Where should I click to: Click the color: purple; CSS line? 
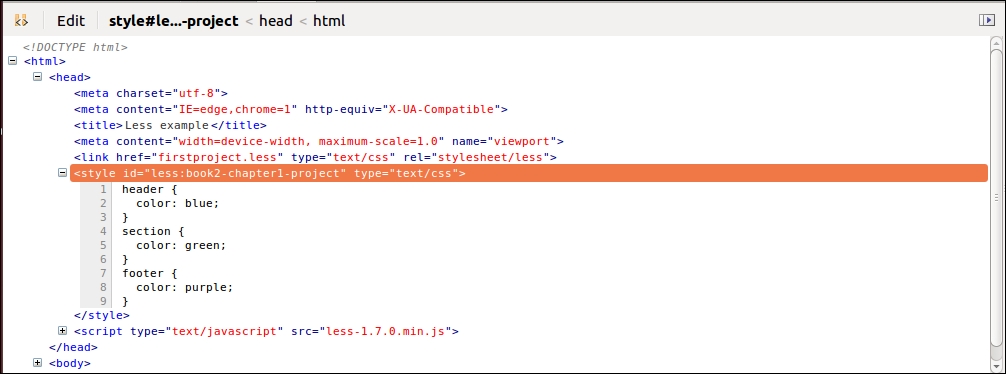[x=185, y=287]
